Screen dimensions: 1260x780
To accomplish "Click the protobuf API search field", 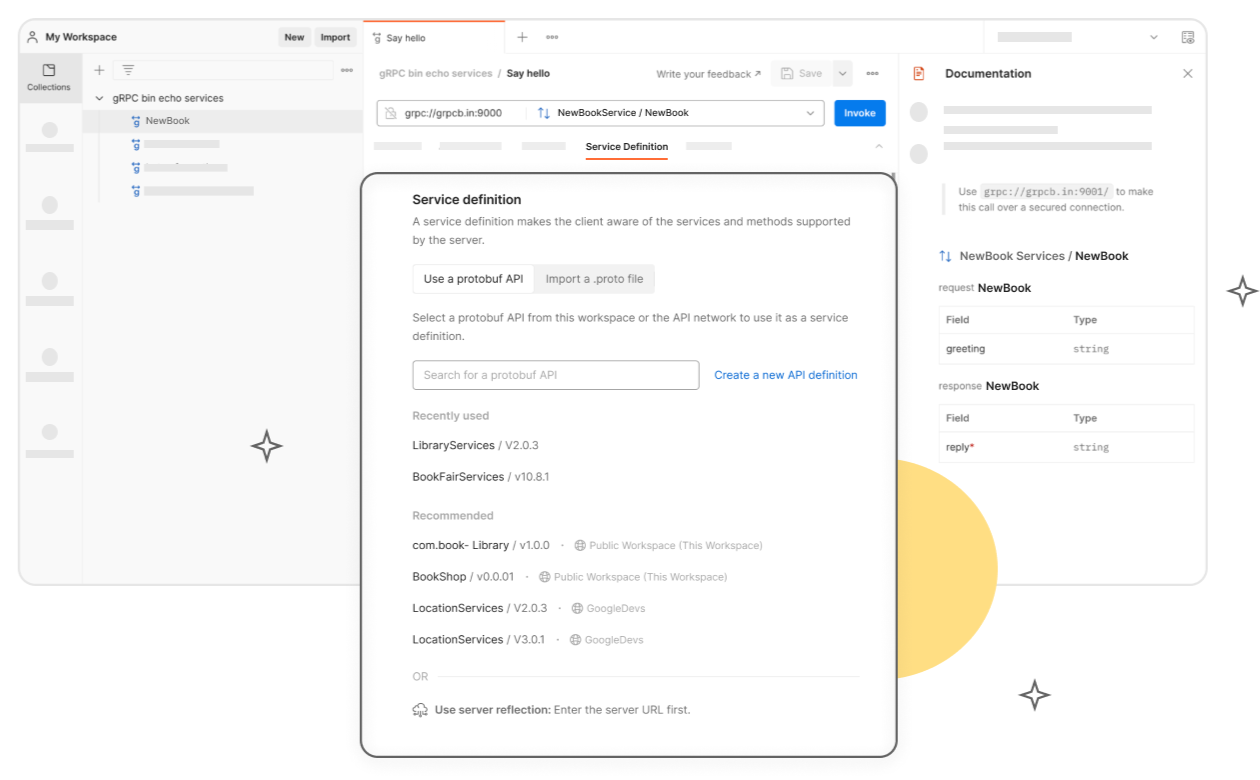I will 555,374.
